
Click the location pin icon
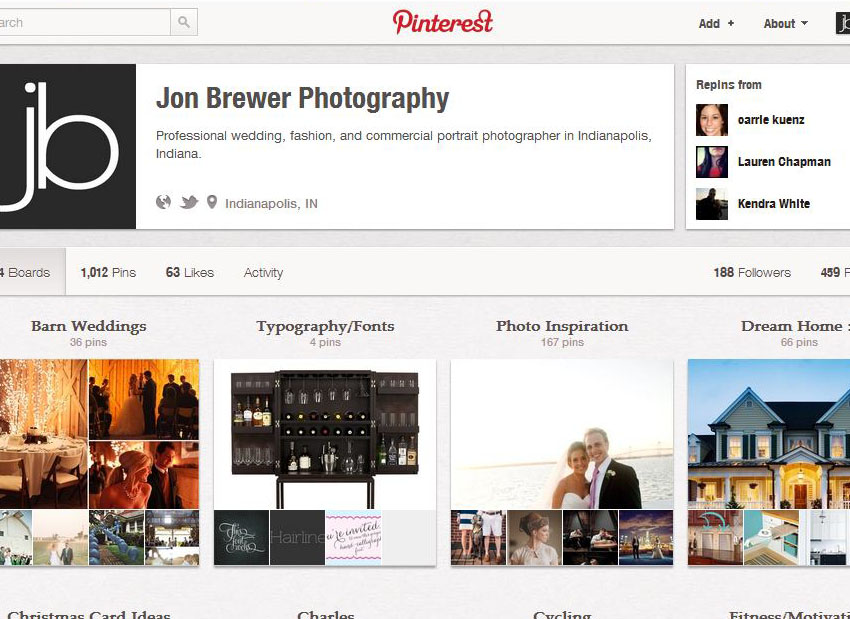(x=212, y=203)
